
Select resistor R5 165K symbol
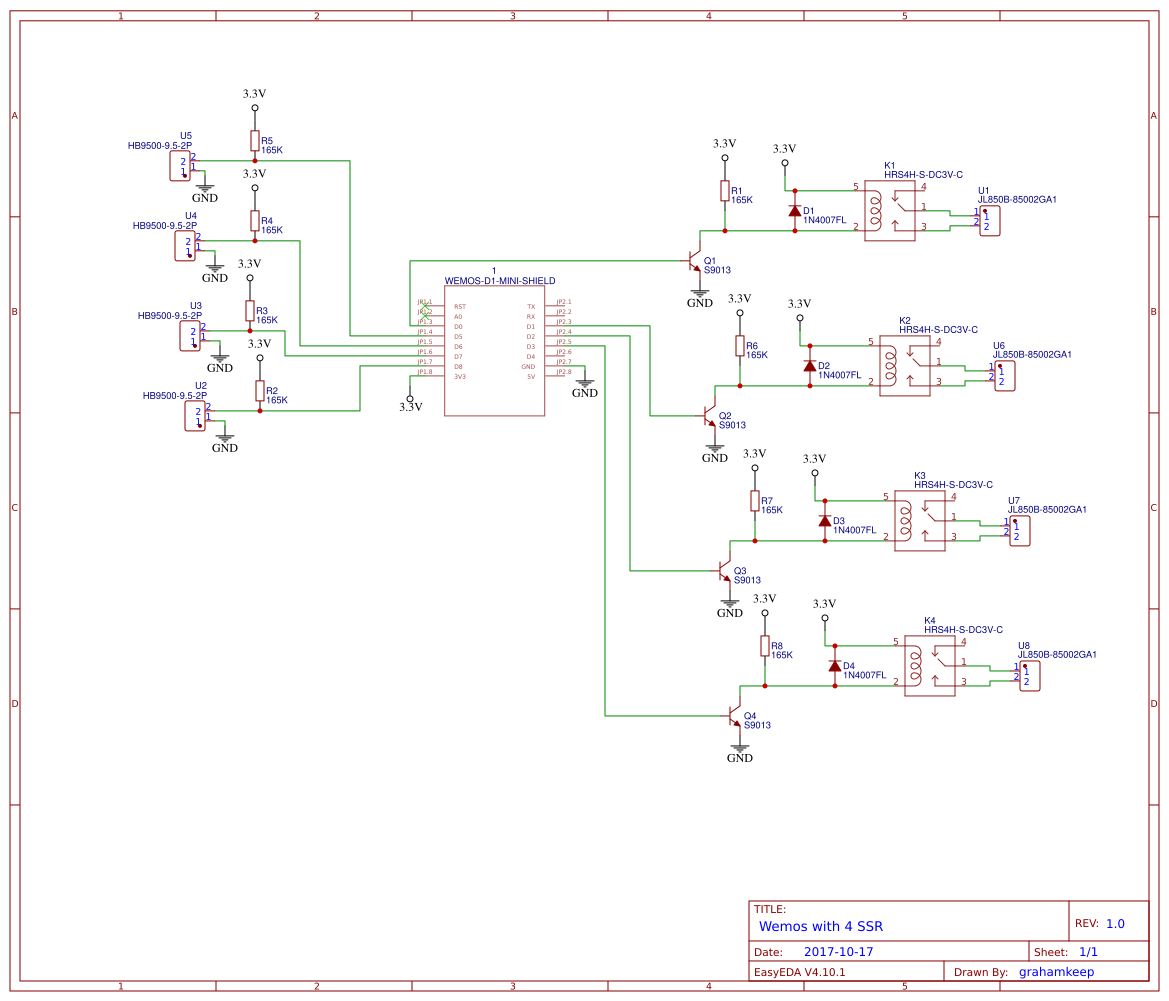(x=253, y=140)
